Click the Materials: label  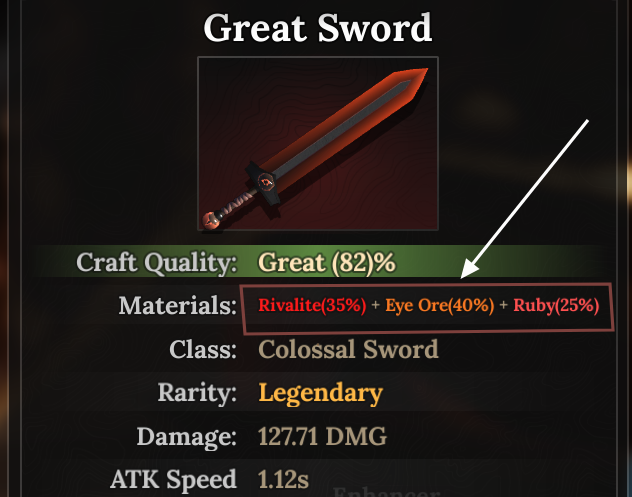[x=177, y=305]
